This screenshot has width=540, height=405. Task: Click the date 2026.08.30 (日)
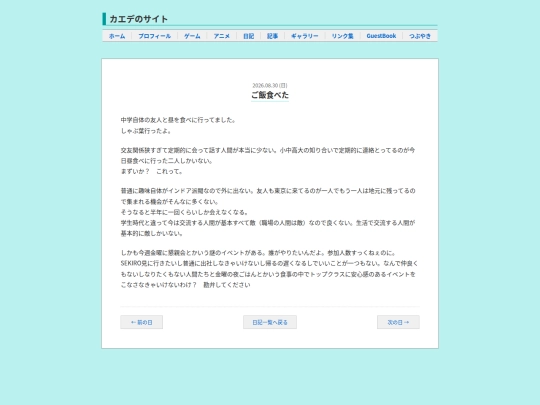tap(270, 85)
